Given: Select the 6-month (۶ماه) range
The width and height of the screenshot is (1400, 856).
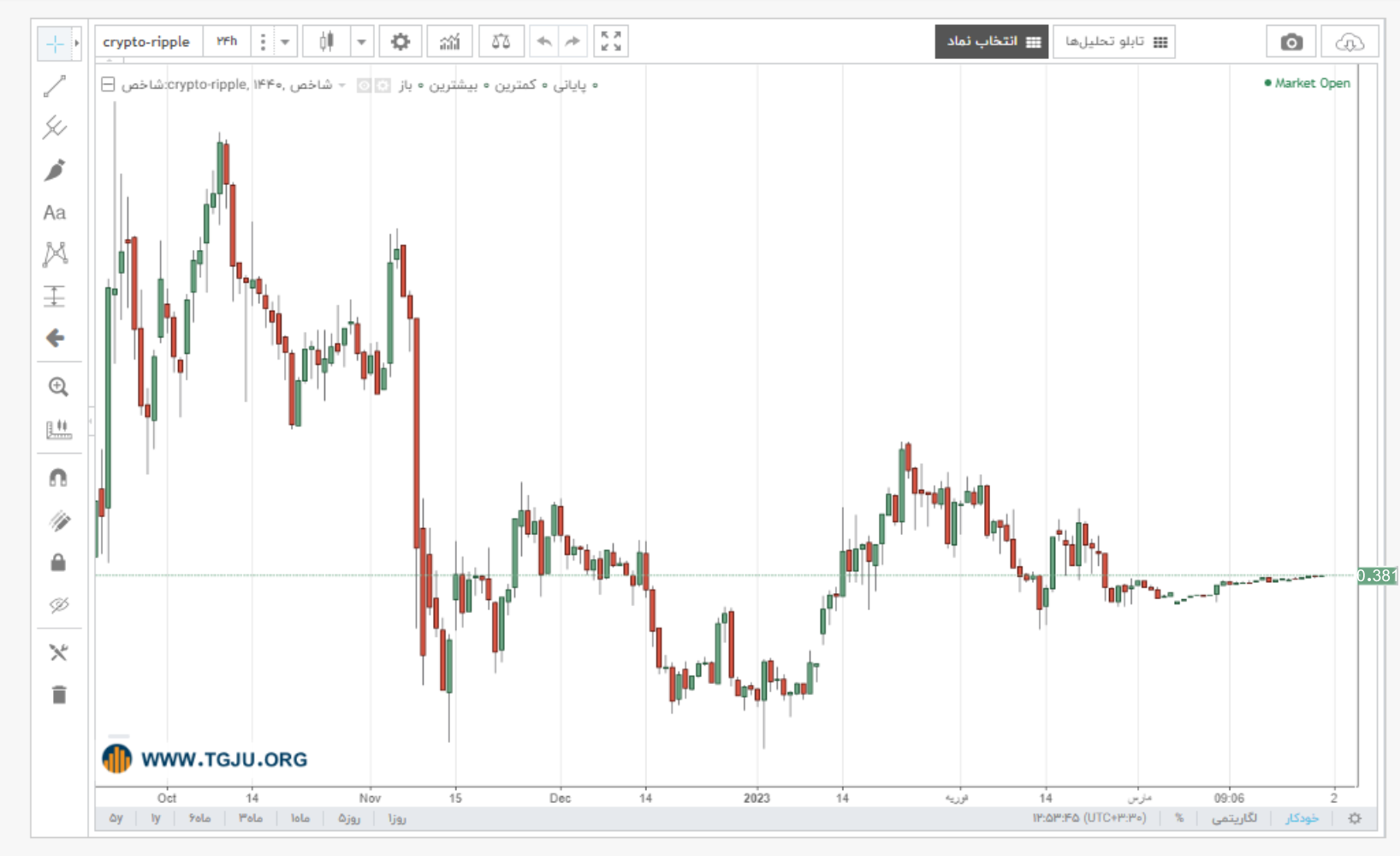Looking at the screenshot, I should click(x=200, y=818).
